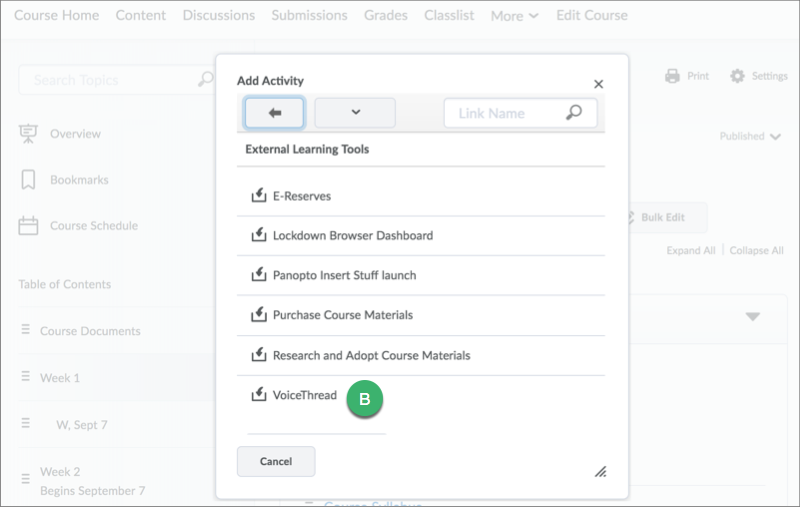Select the Week 1 module

[x=60, y=378]
